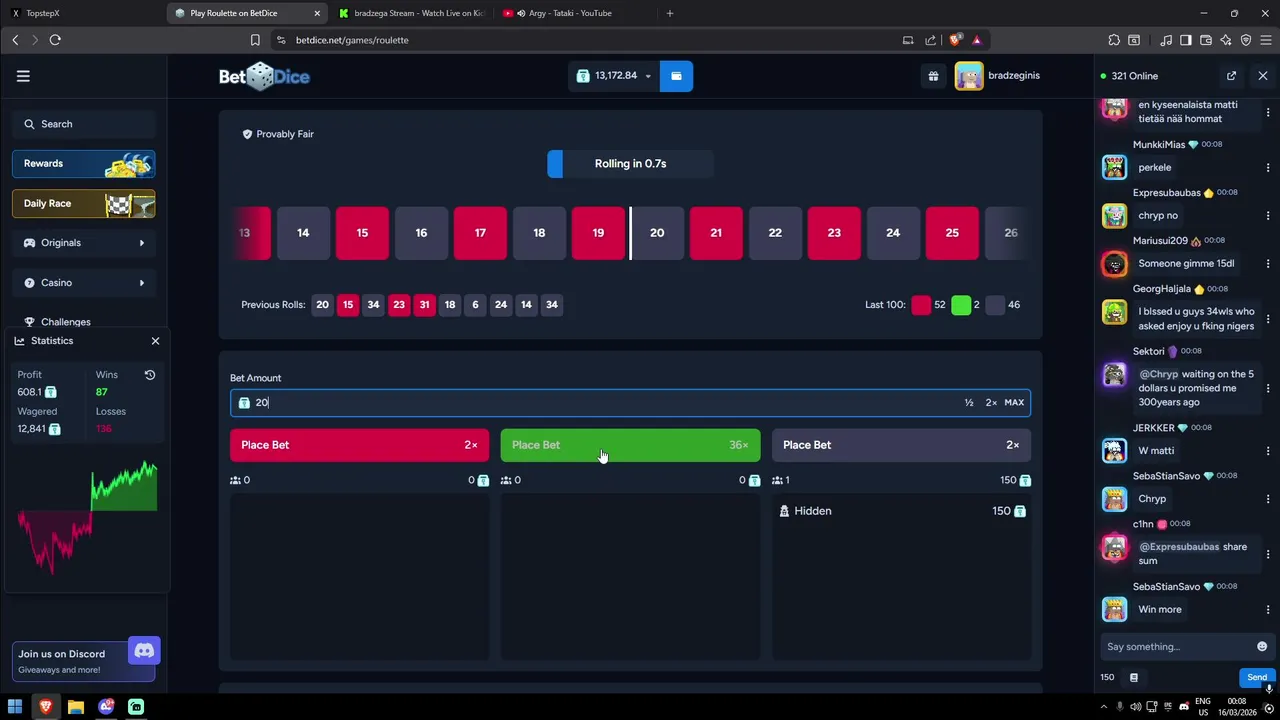
Task: Open a new browser tab
Action: (x=670, y=13)
